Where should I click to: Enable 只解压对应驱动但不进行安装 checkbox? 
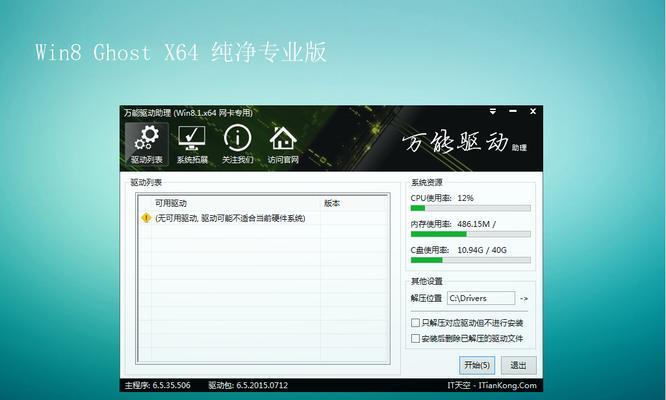[415, 323]
